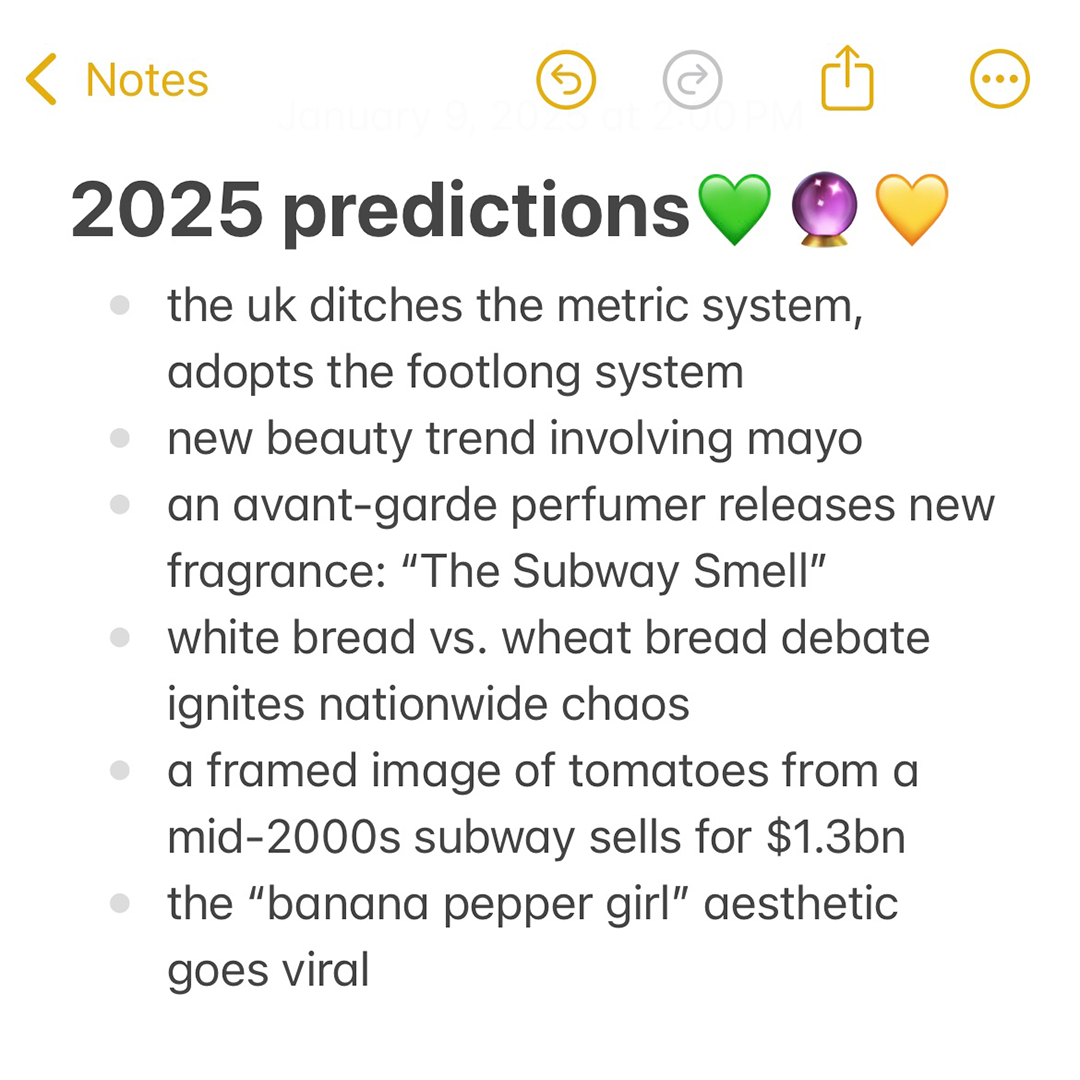1080x1080 pixels.
Task: Tap the crystal ball emoji
Action: (824, 209)
